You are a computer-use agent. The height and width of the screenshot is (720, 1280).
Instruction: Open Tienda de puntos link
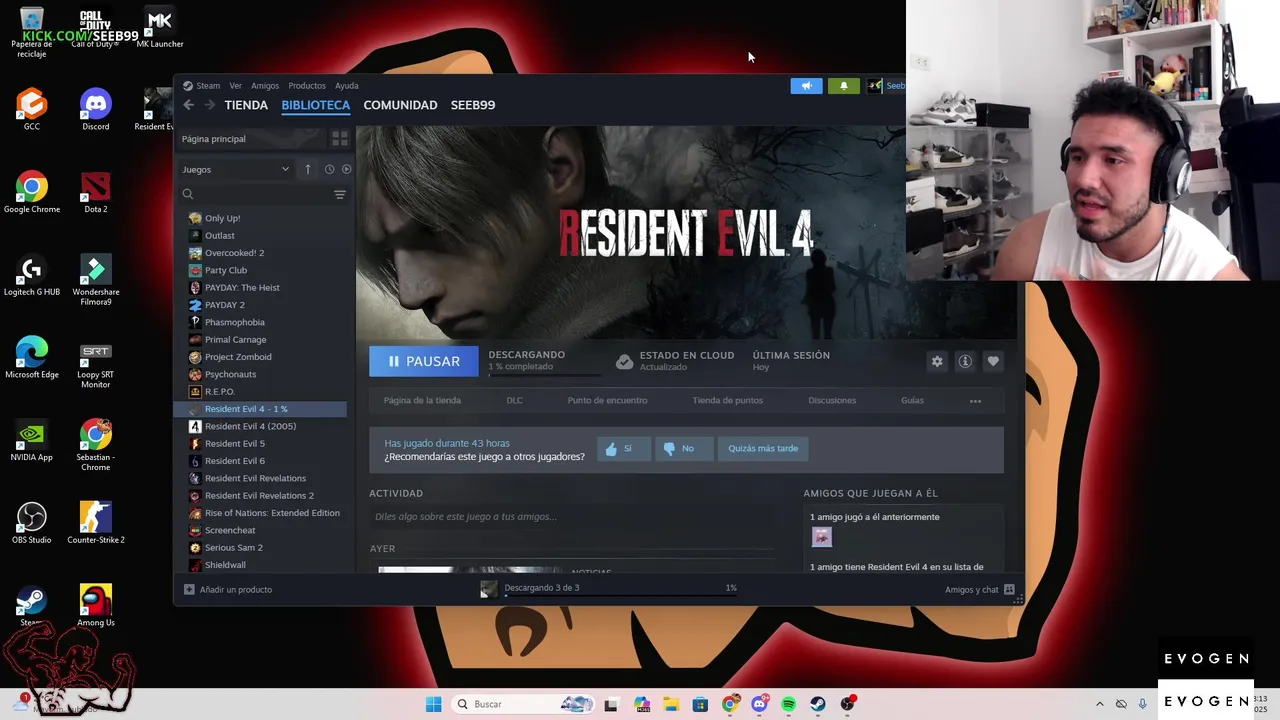(727, 400)
